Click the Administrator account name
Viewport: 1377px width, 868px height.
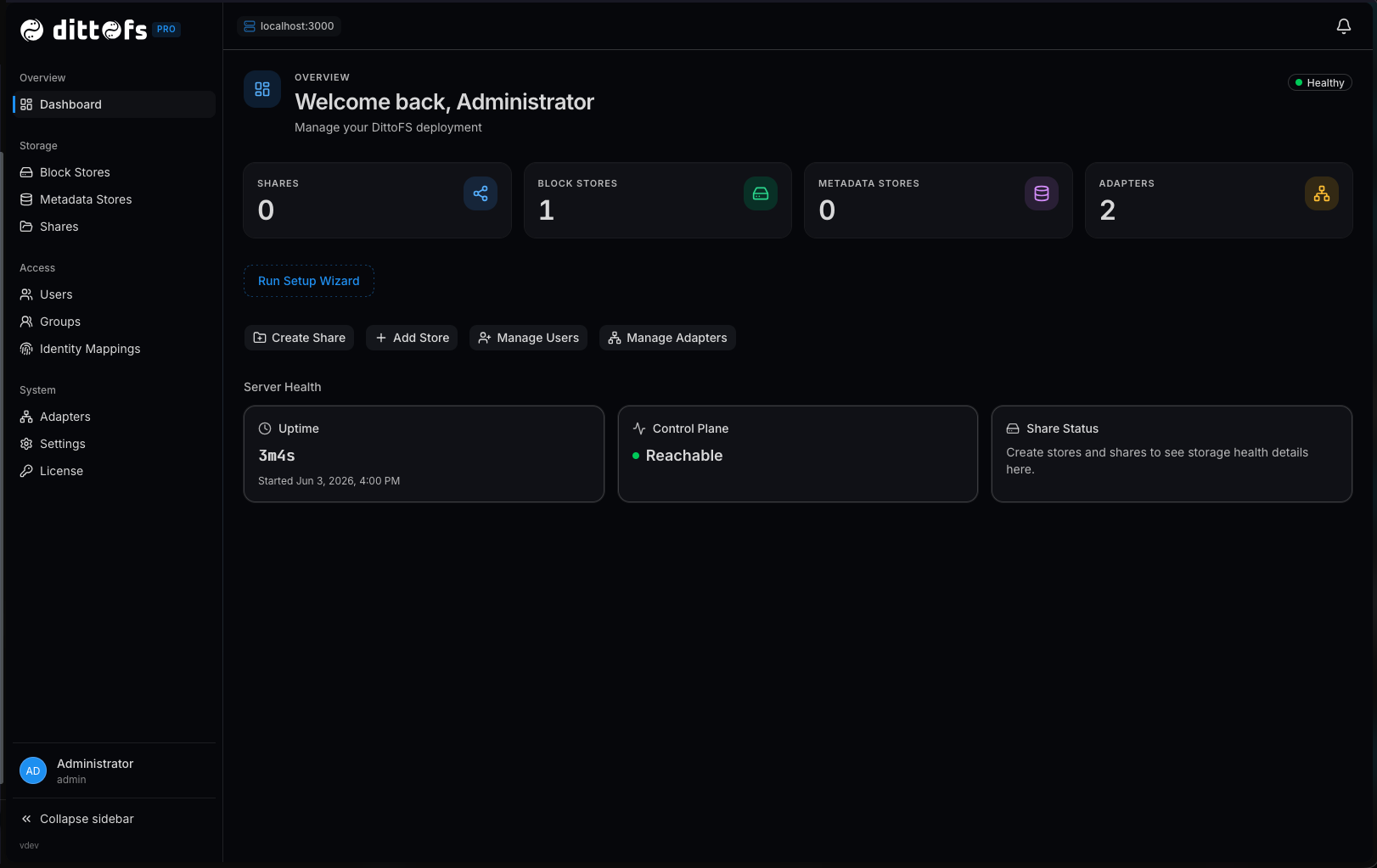[x=95, y=764]
